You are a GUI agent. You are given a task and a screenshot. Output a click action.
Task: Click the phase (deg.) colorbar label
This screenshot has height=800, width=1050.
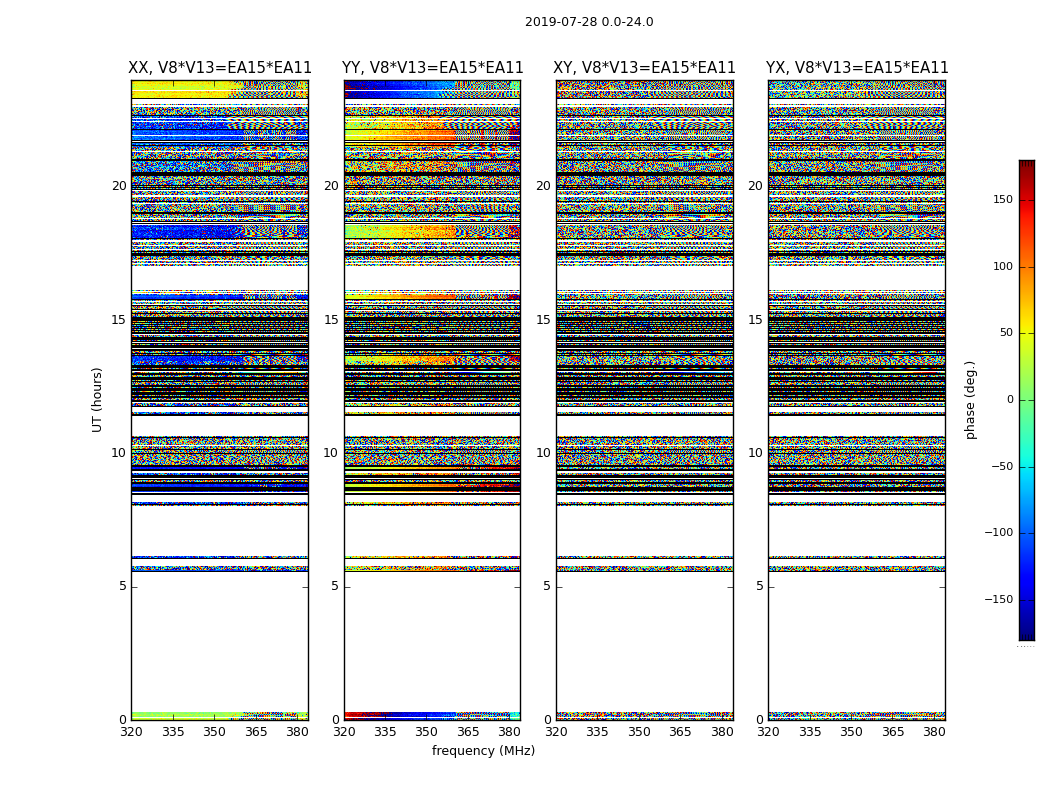970,400
